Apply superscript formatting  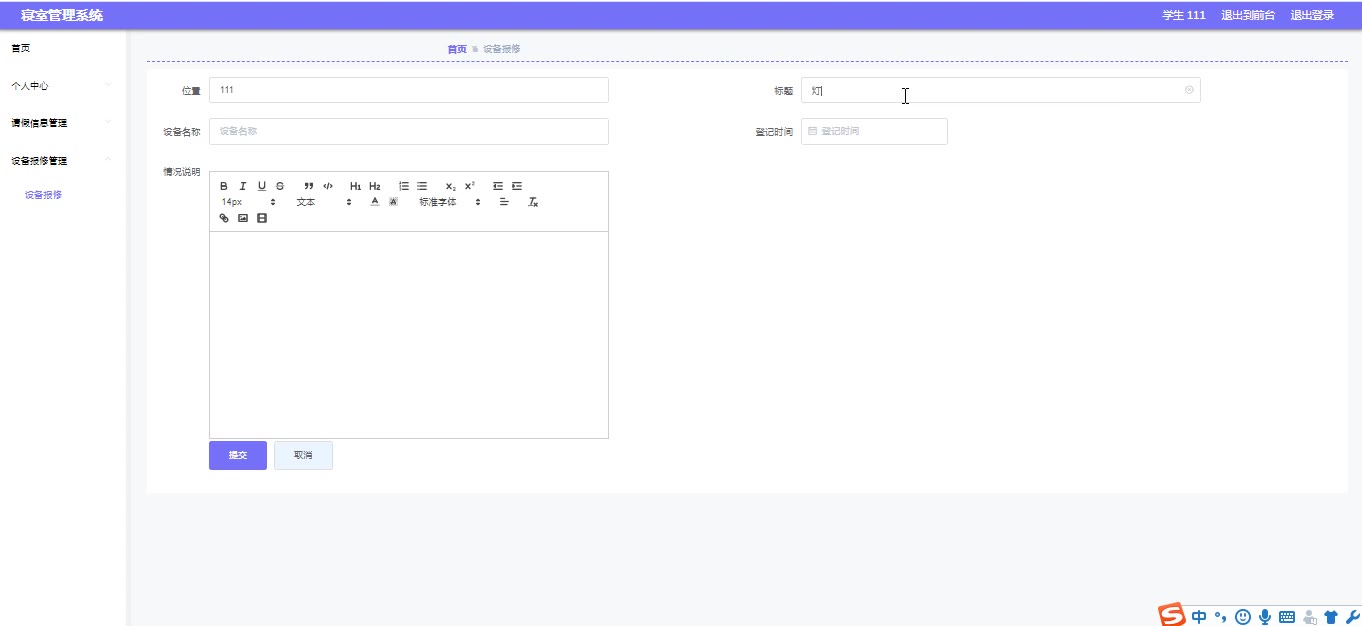pyautogui.click(x=470, y=186)
